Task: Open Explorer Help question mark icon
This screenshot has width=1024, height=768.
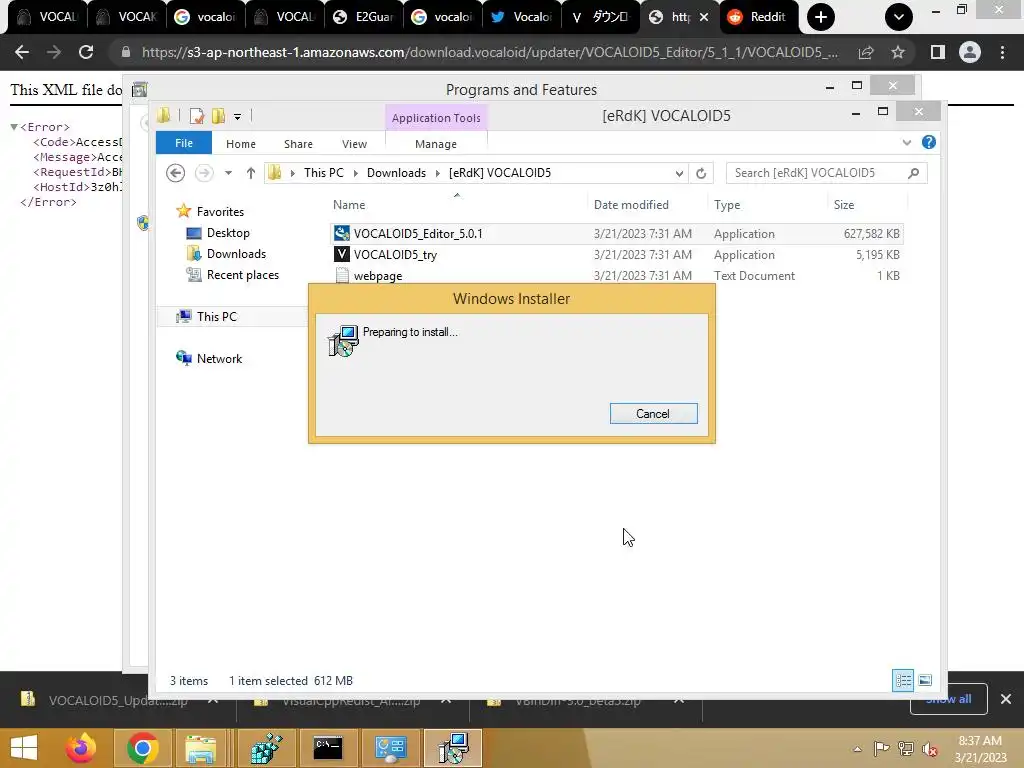Action: point(929,142)
